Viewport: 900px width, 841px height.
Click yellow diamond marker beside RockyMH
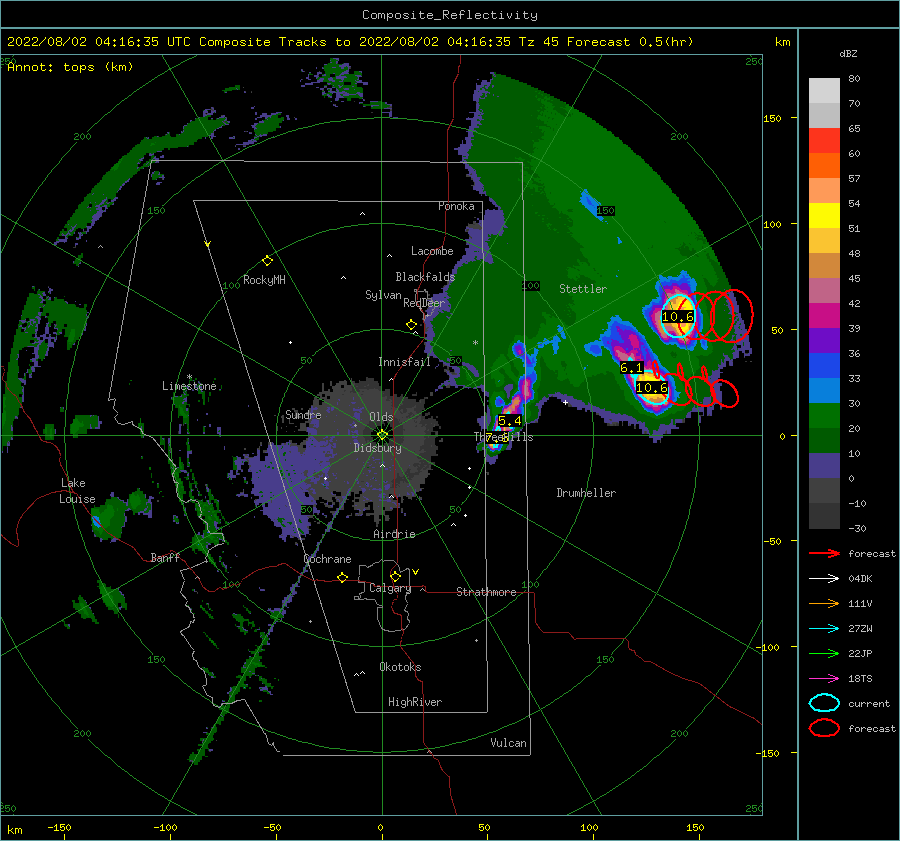[267, 261]
